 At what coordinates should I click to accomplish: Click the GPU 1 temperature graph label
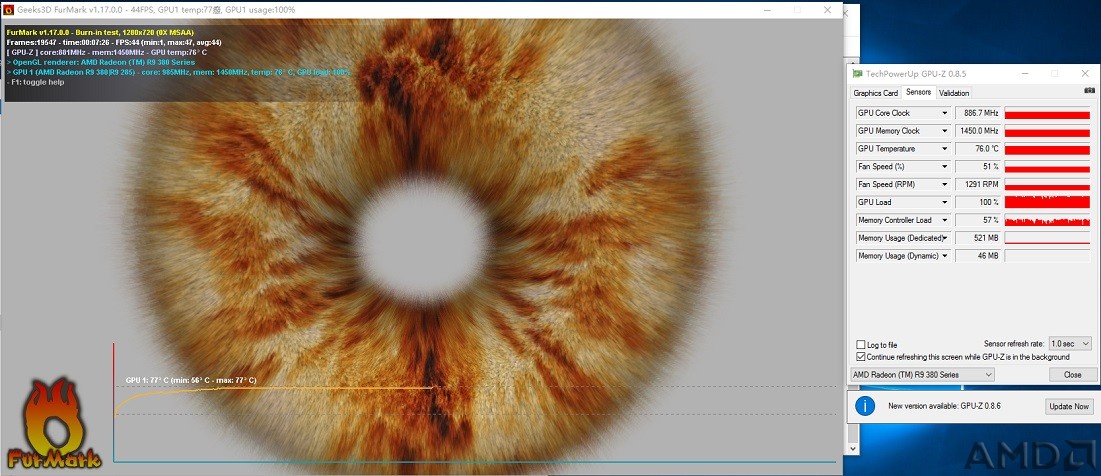tap(191, 380)
